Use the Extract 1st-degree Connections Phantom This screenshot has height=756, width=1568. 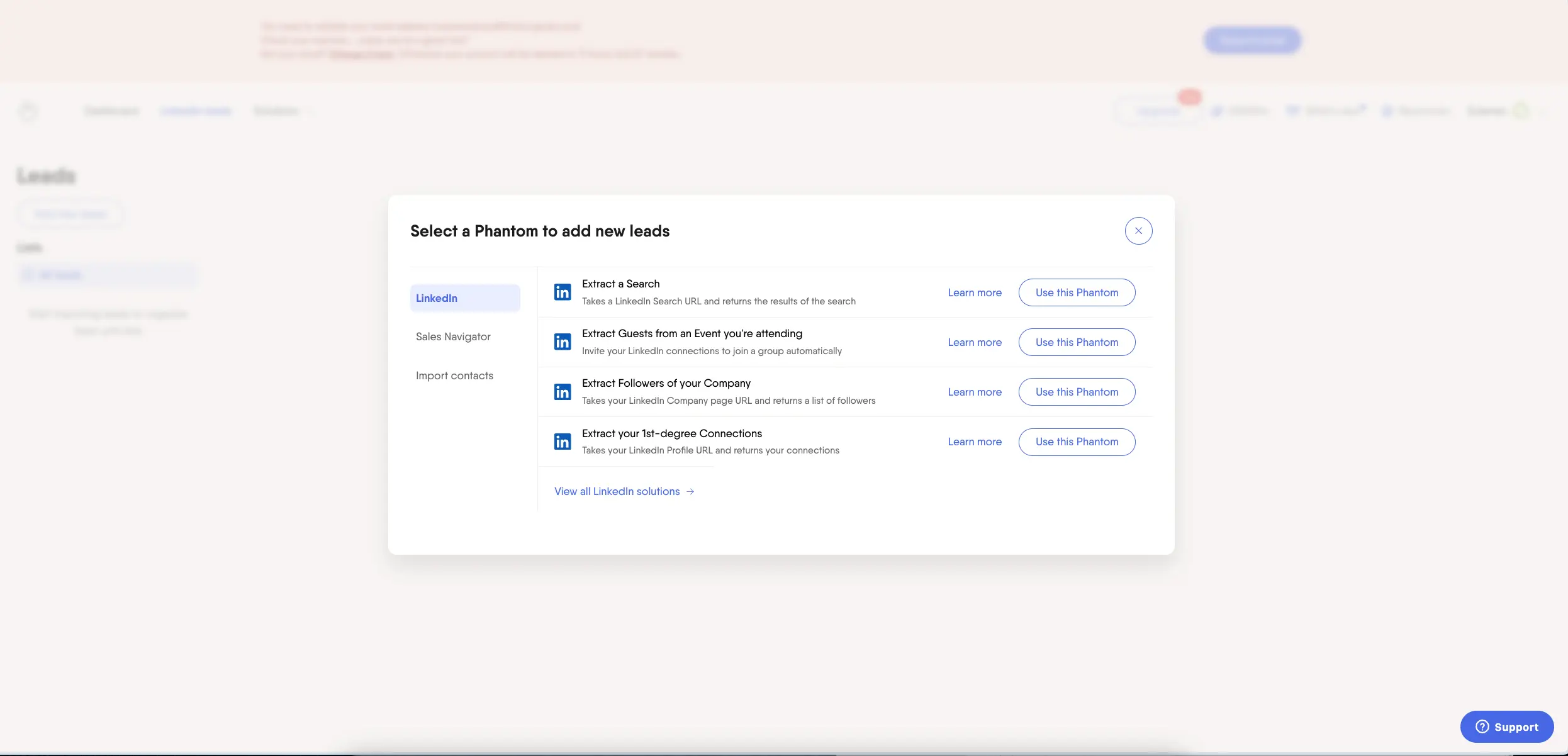1077,442
